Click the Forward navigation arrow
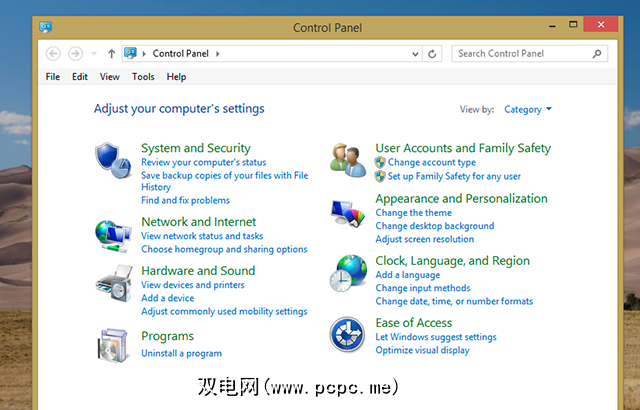 point(76,53)
